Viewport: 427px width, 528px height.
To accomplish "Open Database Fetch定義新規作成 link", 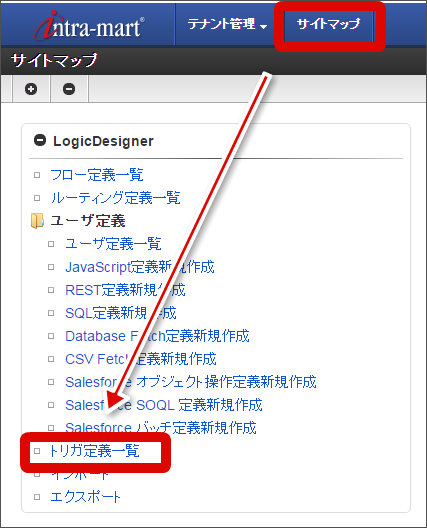I will pyautogui.click(x=157, y=336).
